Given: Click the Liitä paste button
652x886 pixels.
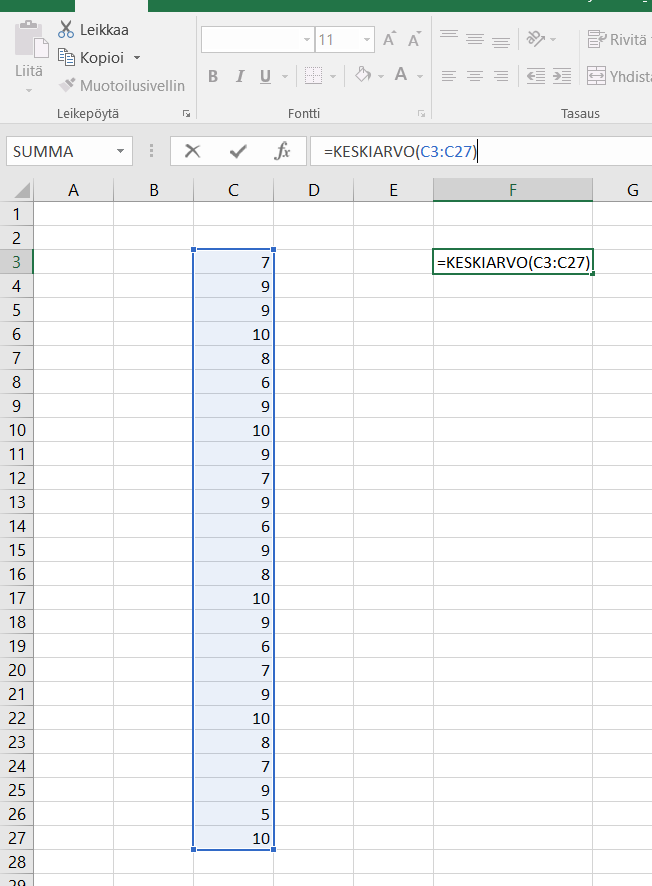Looking at the screenshot, I should coord(29,55).
